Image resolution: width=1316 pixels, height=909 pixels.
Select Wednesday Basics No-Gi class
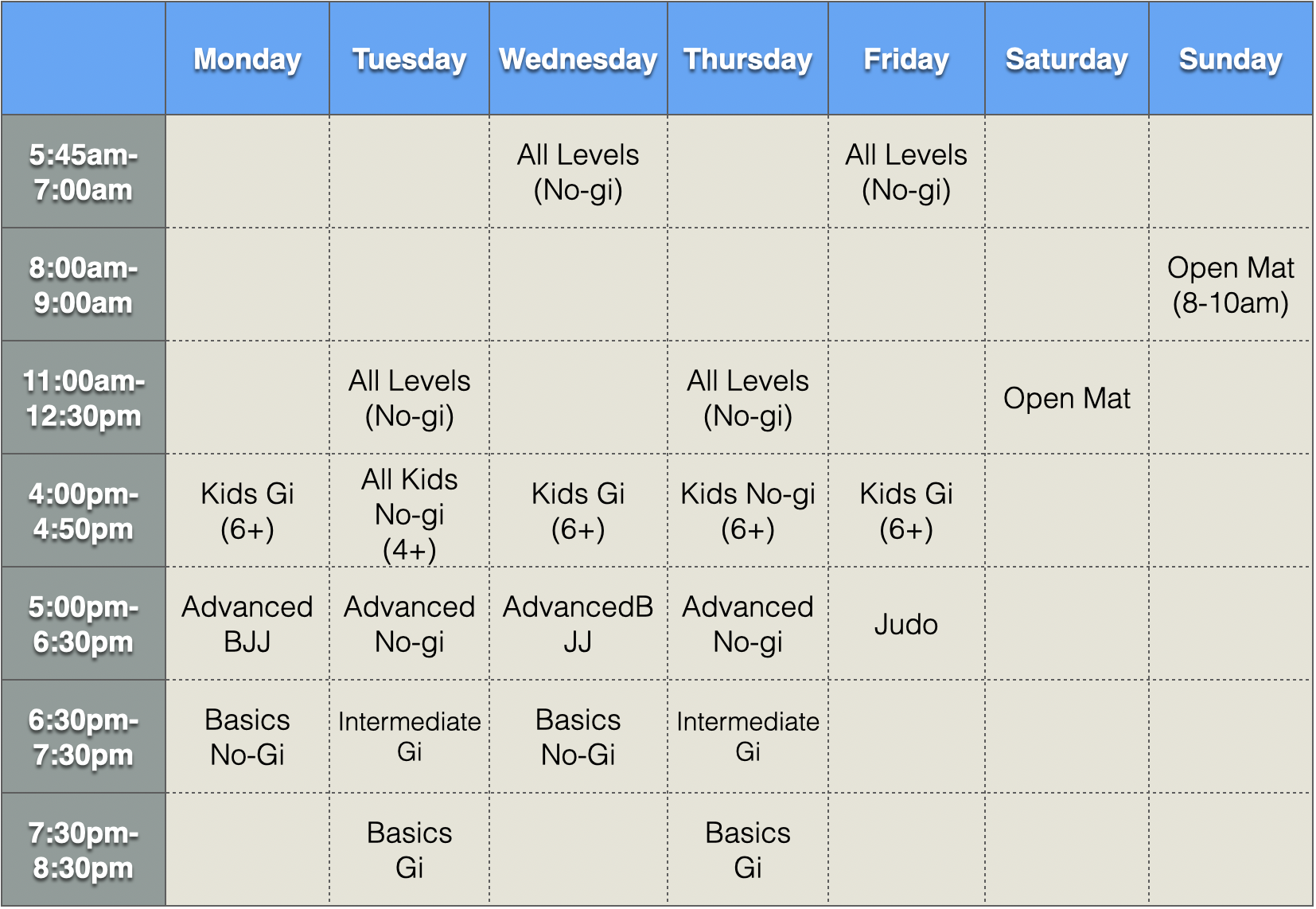(578, 737)
